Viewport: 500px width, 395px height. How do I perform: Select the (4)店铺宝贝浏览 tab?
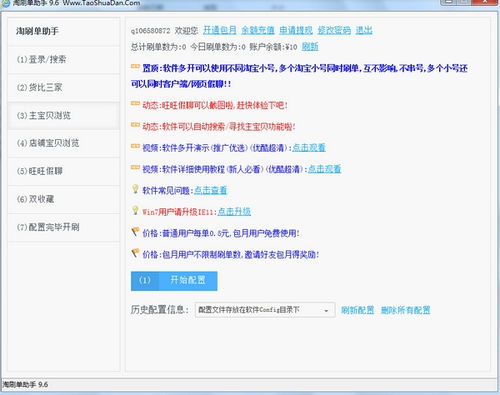pyautogui.click(x=64, y=143)
